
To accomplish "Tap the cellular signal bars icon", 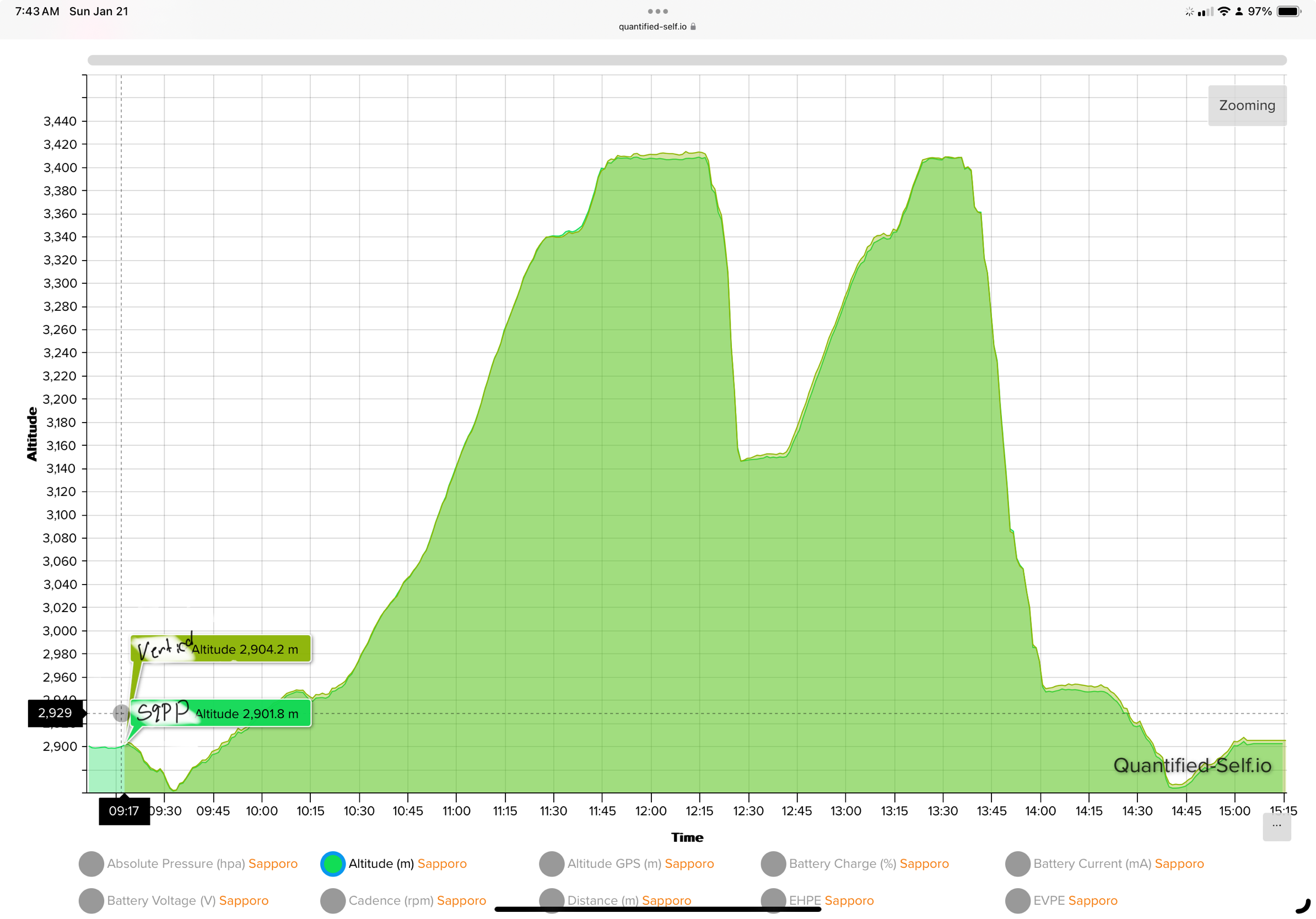I will (x=1205, y=12).
